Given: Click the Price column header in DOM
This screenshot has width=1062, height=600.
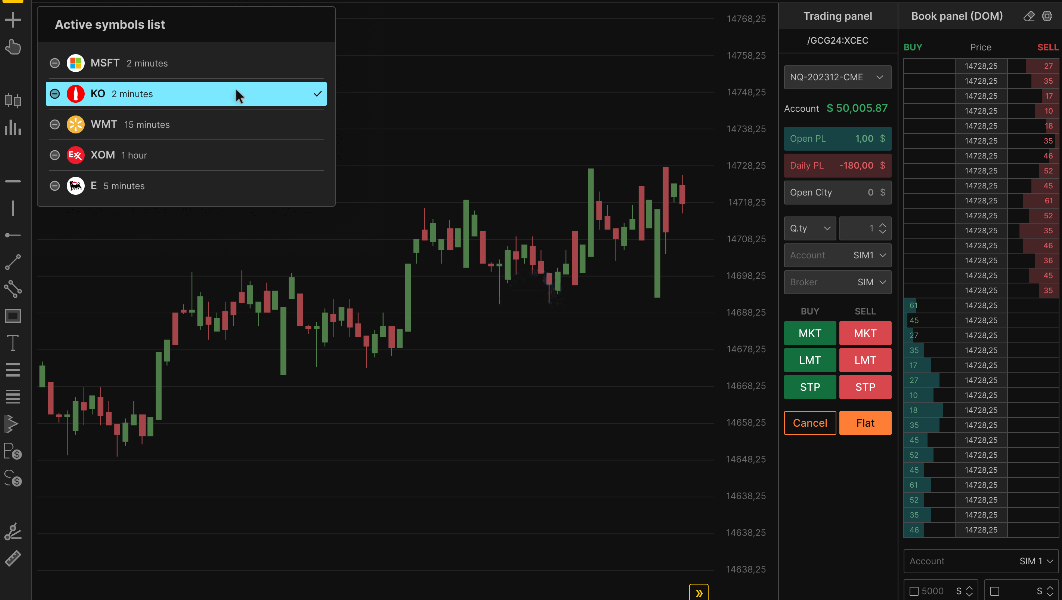Looking at the screenshot, I should 981,47.
